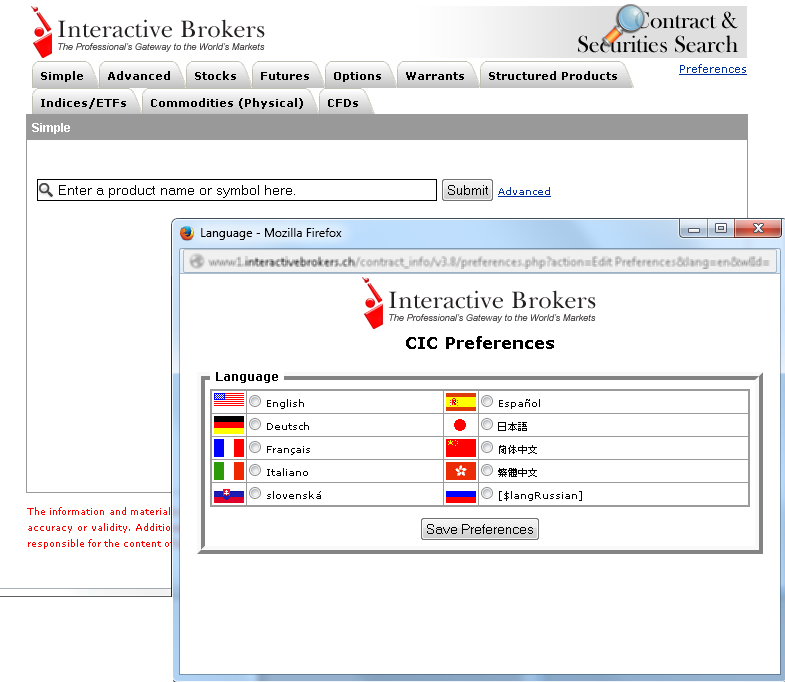Select the Japanese language radio button
785x682 pixels.
click(487, 424)
